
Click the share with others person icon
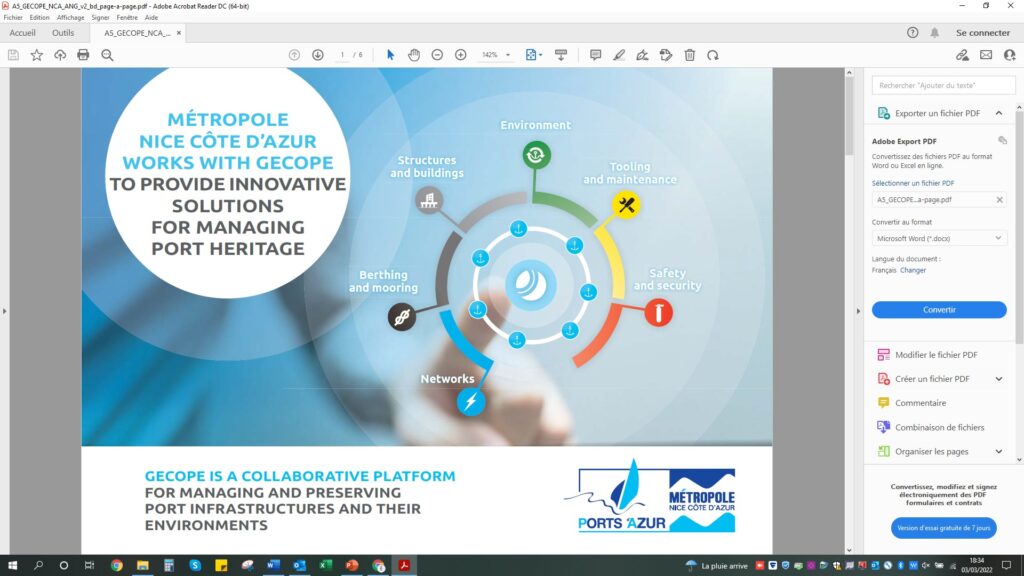[1010, 56]
